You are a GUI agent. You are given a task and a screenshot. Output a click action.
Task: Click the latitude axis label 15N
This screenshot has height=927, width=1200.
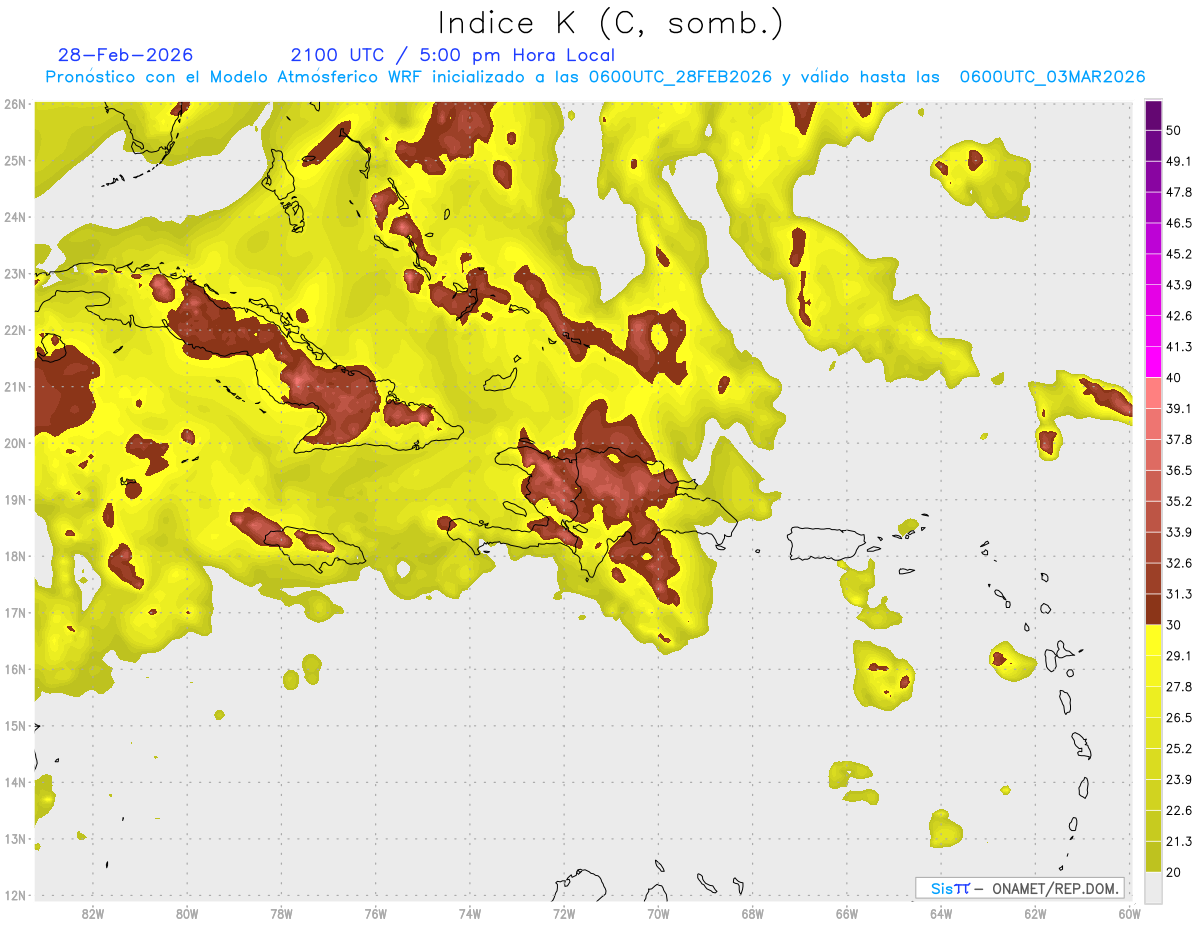15,726
